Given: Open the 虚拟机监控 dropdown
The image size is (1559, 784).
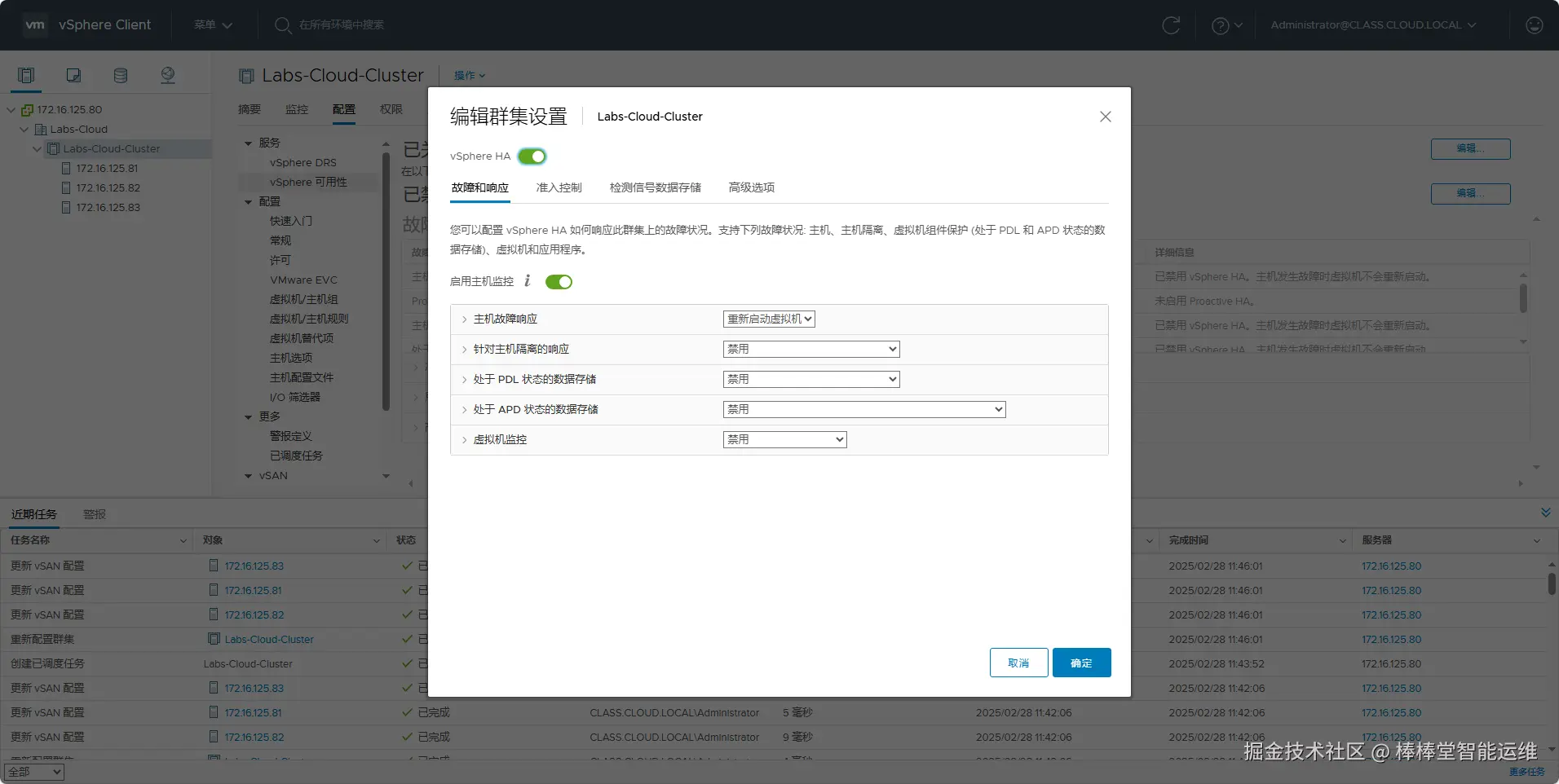Looking at the screenshot, I should tap(785, 439).
